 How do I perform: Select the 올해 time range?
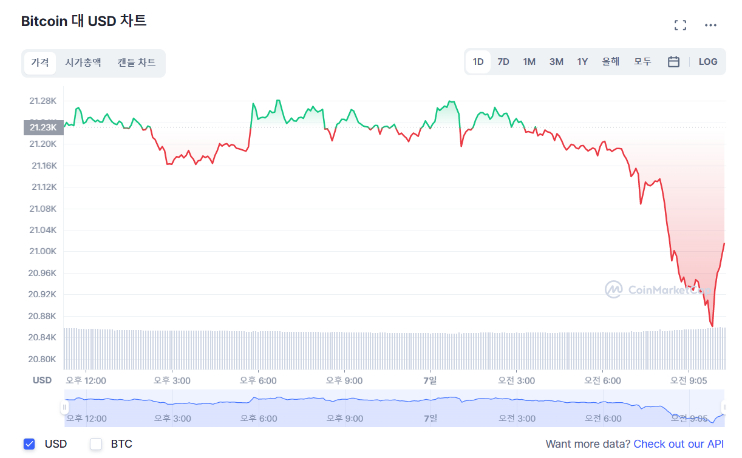pyautogui.click(x=610, y=62)
